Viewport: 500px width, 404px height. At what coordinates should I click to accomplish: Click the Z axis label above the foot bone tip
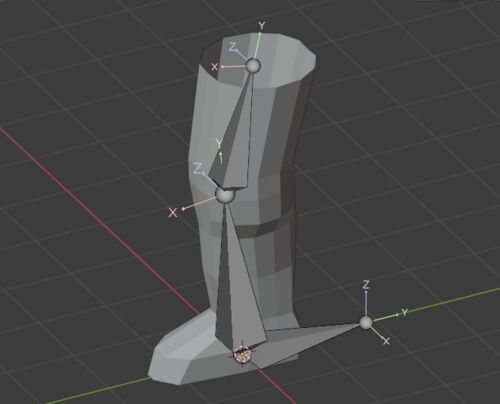pos(366,285)
